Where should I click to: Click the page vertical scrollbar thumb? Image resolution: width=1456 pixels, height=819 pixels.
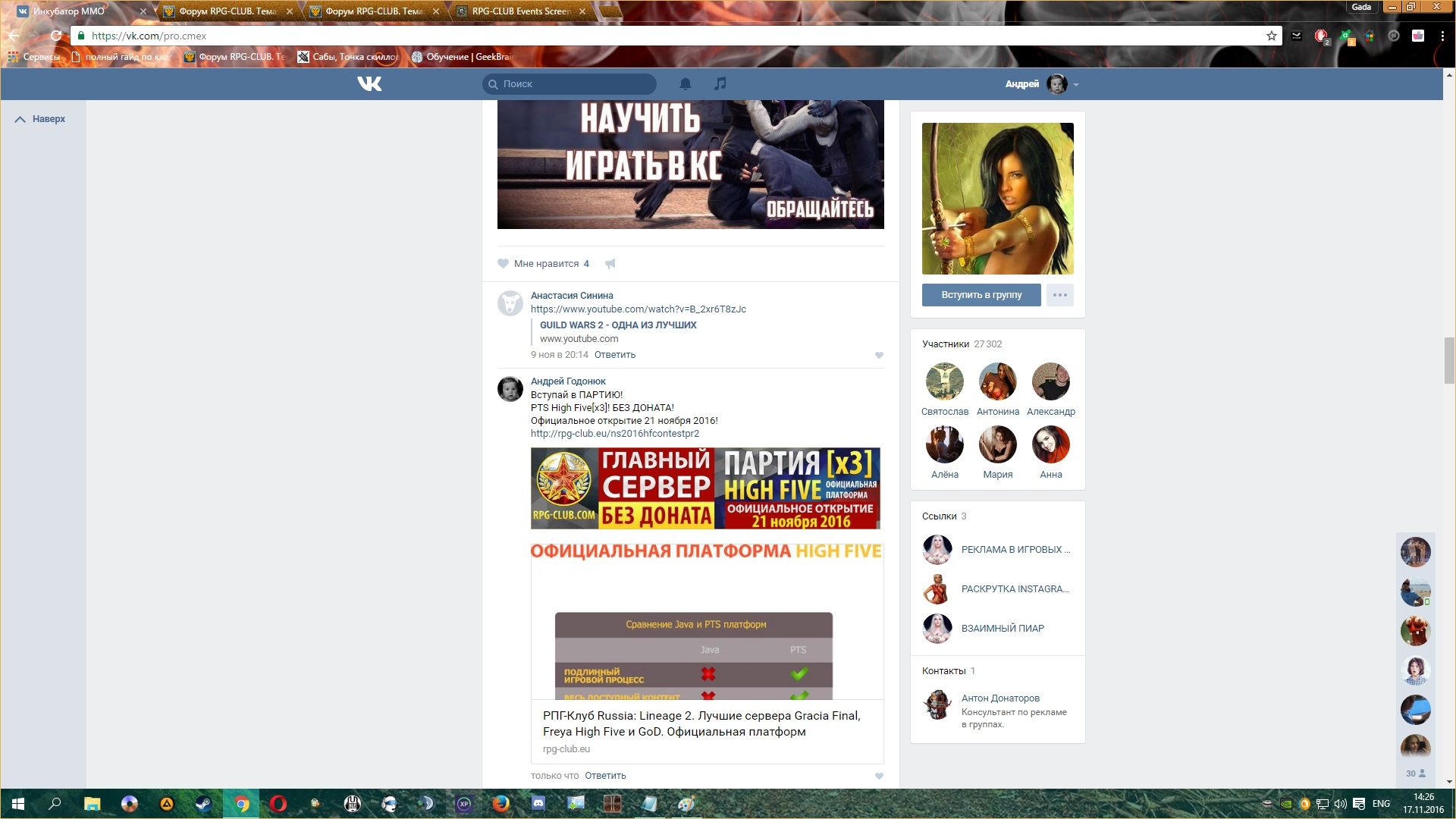click(x=1449, y=360)
